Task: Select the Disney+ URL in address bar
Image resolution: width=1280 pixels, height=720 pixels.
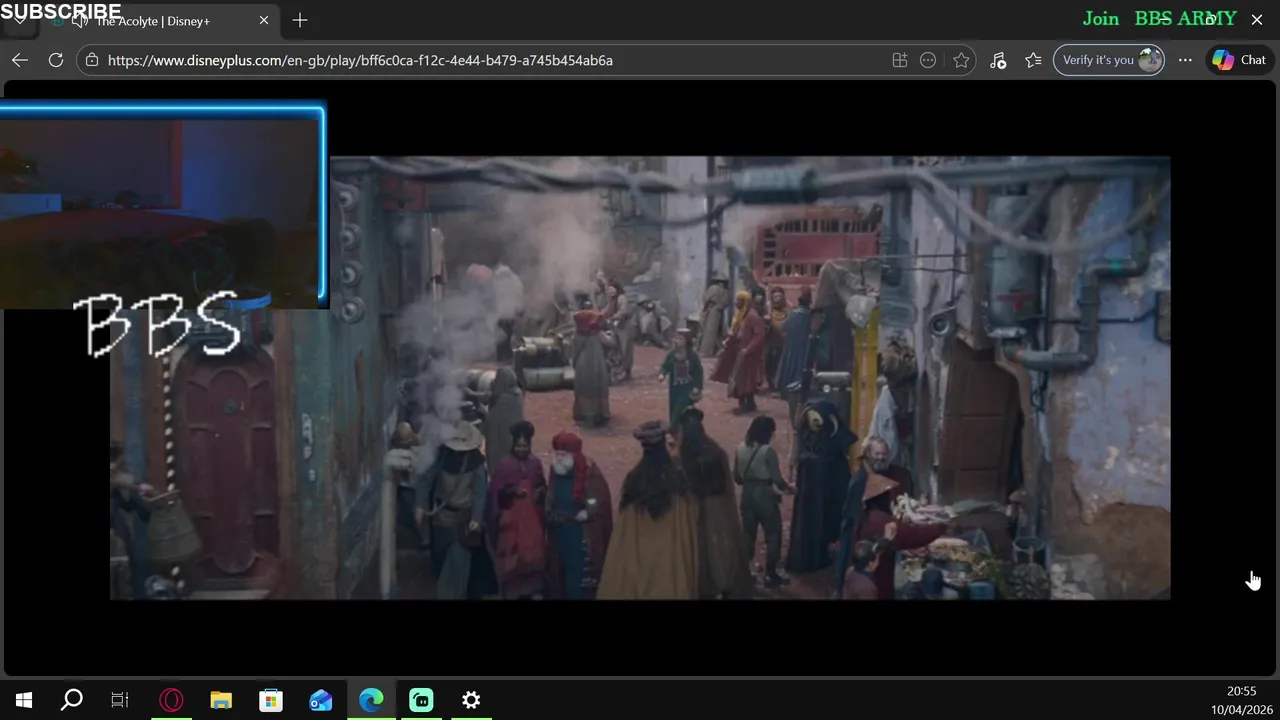Action: [x=360, y=60]
